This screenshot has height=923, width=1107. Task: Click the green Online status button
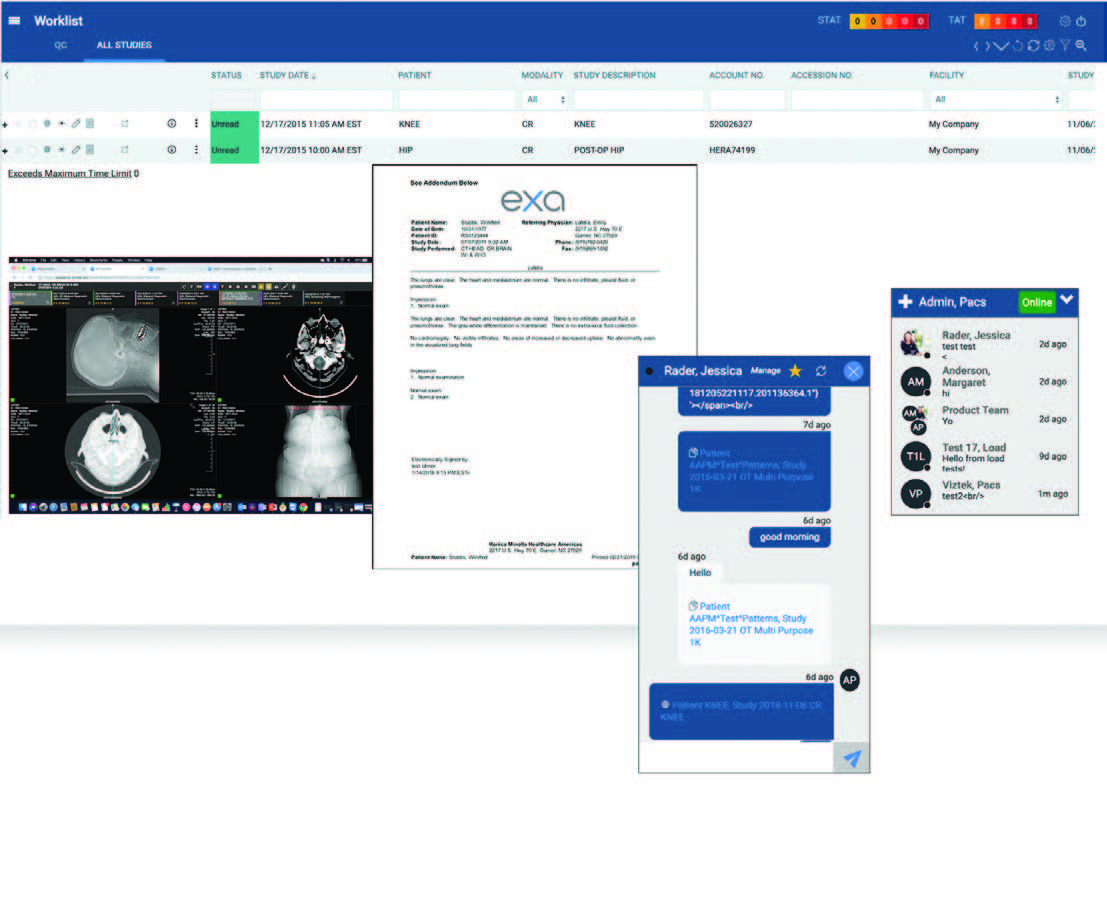(x=1037, y=302)
